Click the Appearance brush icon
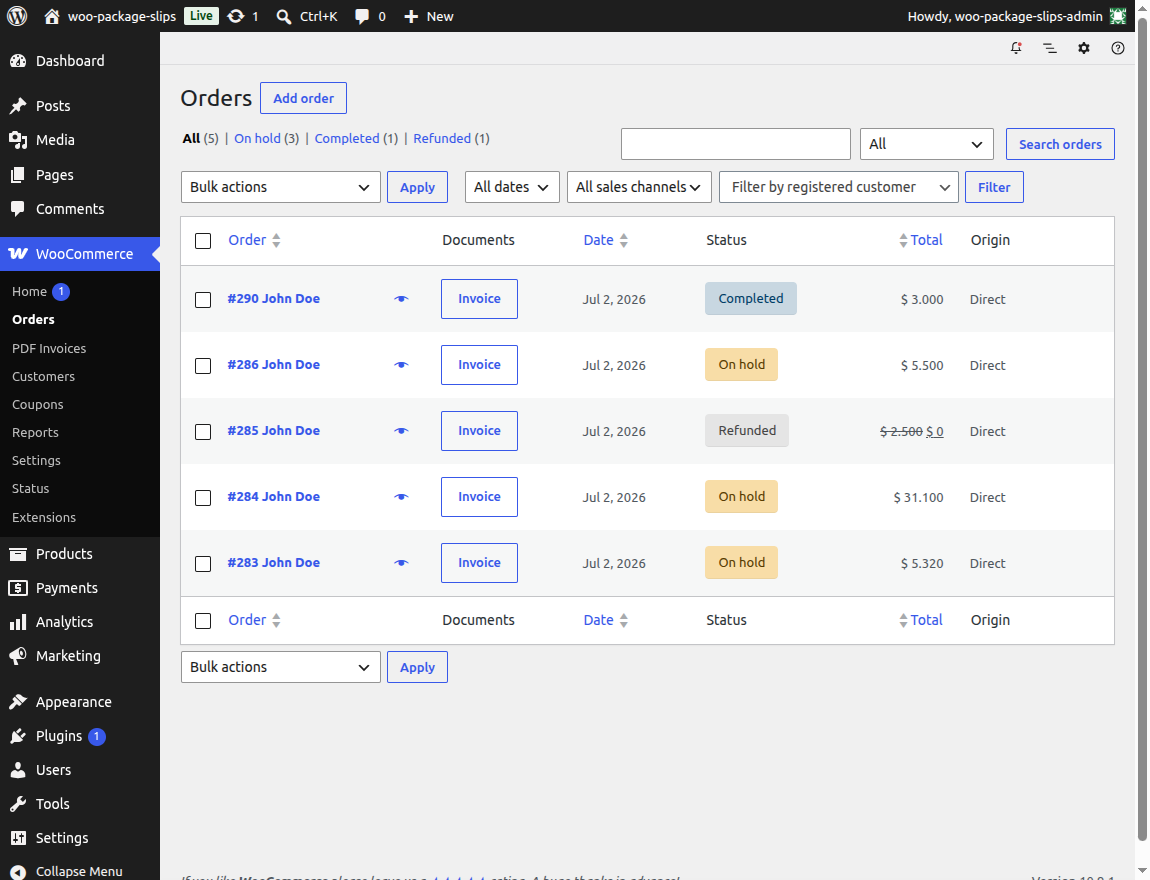The width and height of the screenshot is (1150, 880). point(18,702)
